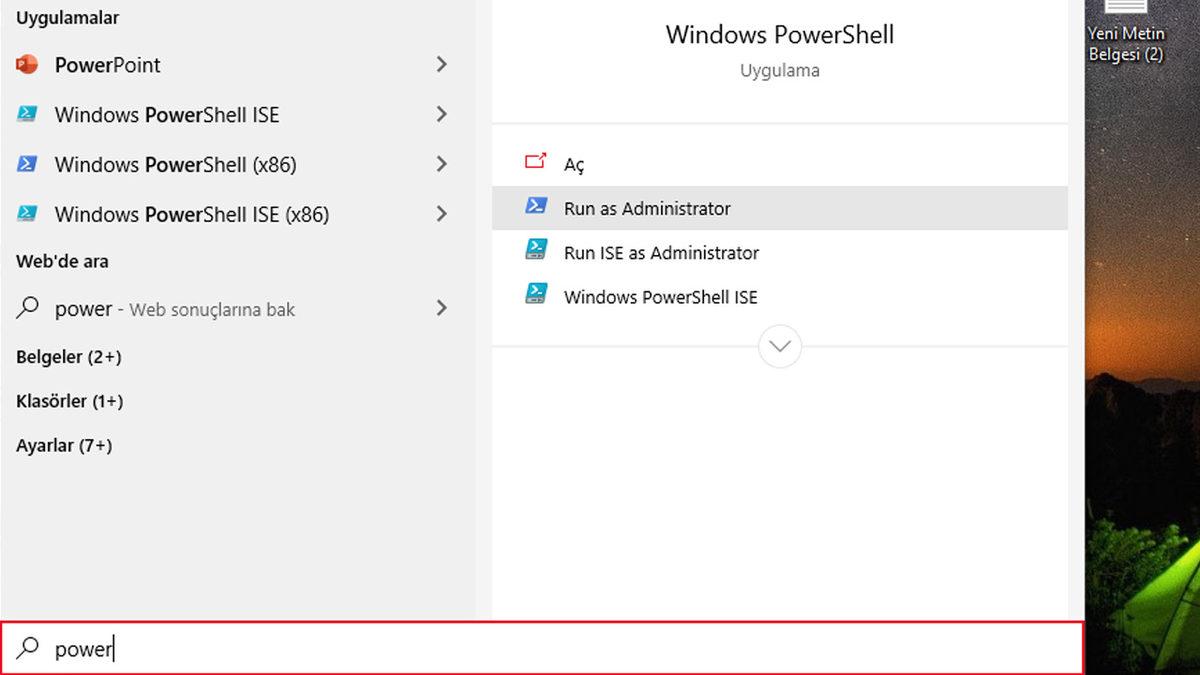Image resolution: width=1200 pixels, height=675 pixels.
Task: Click the Windows PowerShell (x86) icon
Action: tap(27, 164)
